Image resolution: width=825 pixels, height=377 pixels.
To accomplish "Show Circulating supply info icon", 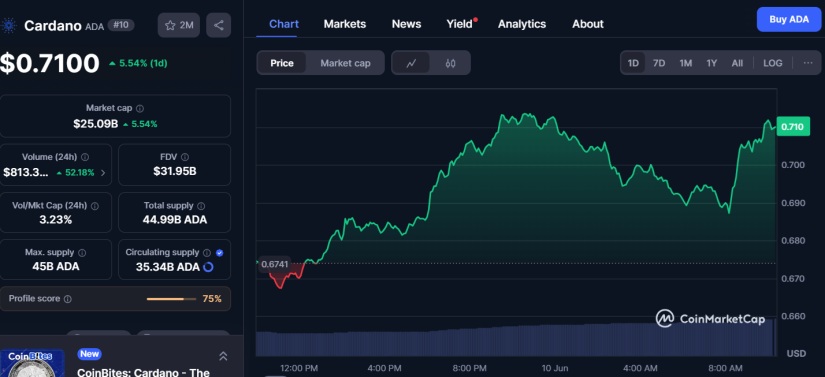I will 207,253.
